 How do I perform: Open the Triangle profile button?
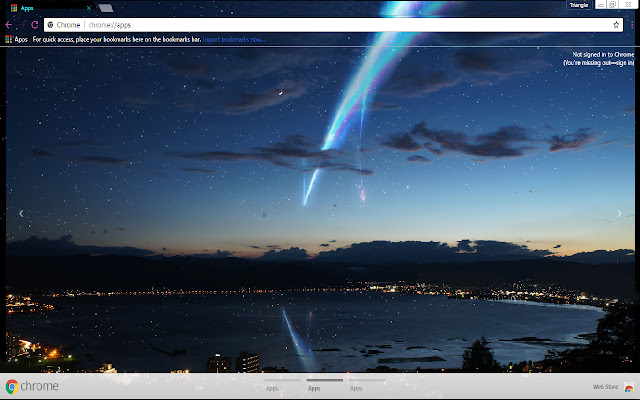[x=578, y=6]
